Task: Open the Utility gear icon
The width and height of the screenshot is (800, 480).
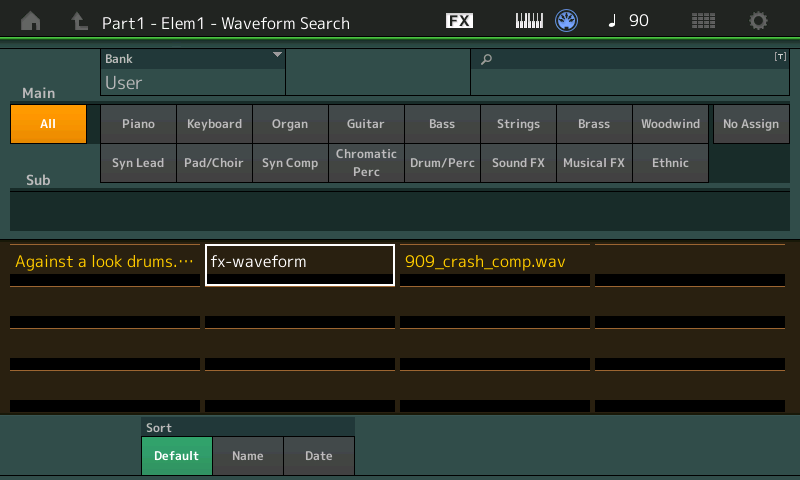Action: [759, 21]
